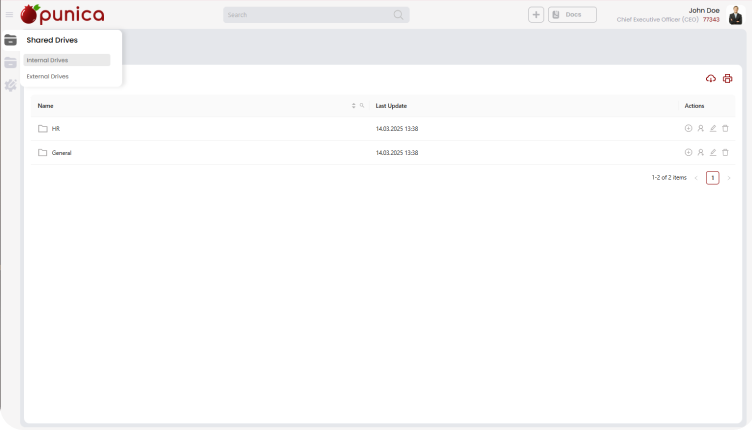
Task: Choose Internal Drives menu item
Action: coord(67,60)
